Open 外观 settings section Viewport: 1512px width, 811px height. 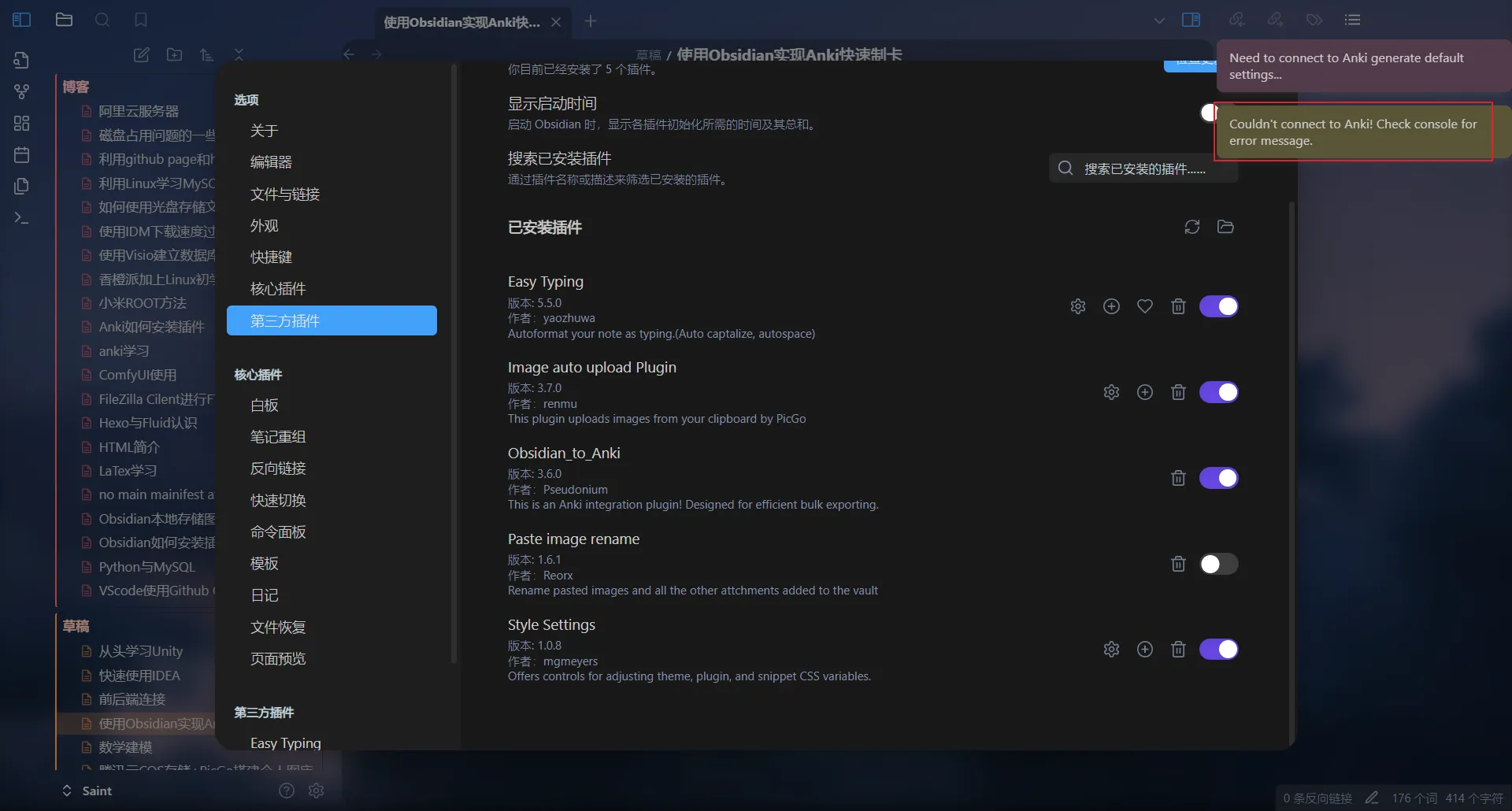(332, 226)
